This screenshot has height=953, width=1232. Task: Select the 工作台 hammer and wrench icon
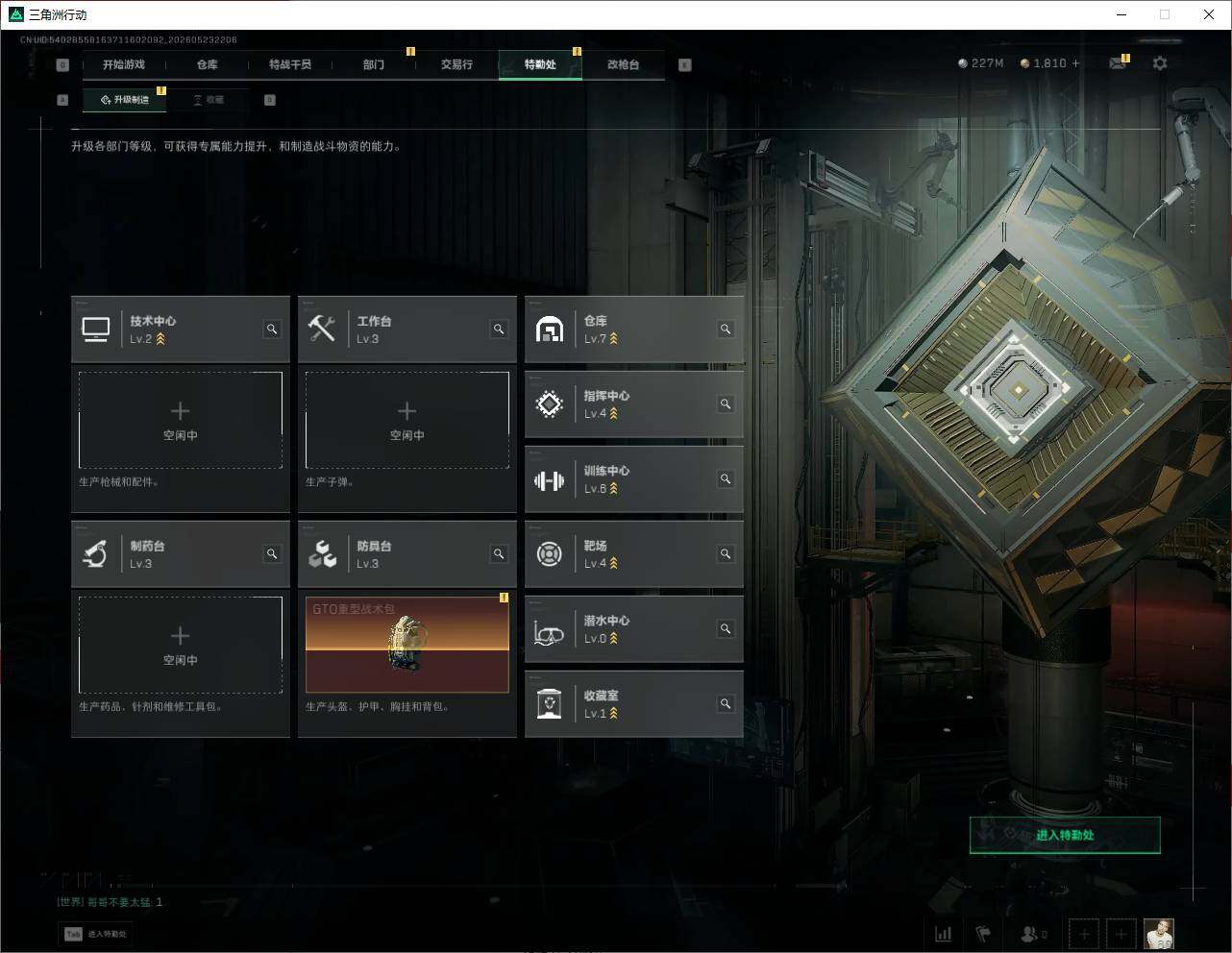click(322, 330)
